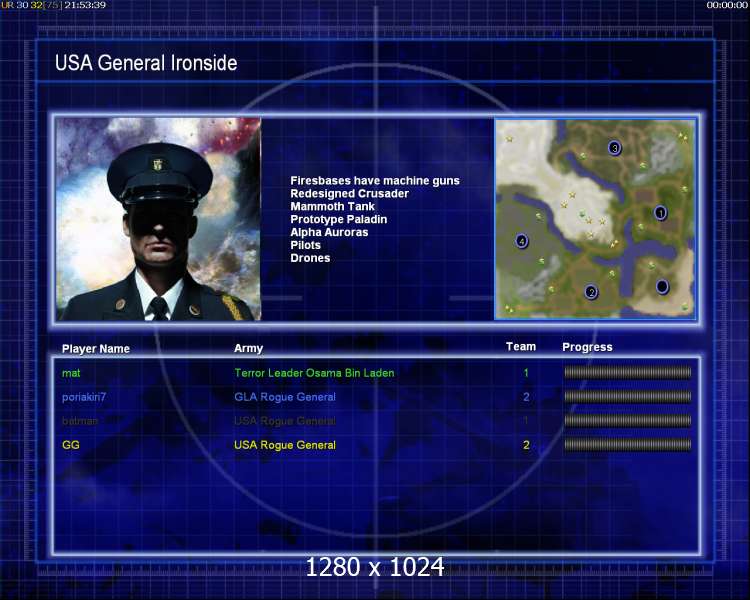Click mat's loading progress bar
750x600 pixels.
pyautogui.click(x=628, y=372)
